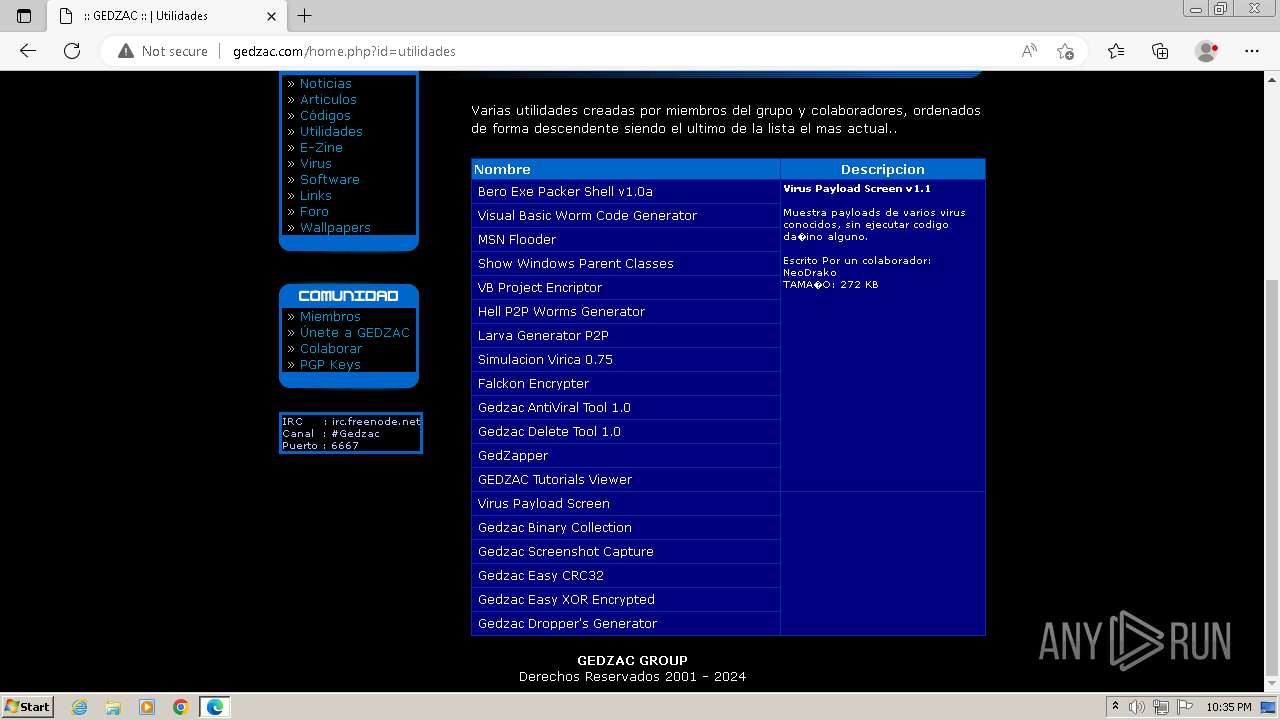Open the Windows Start button
1280x720 pixels.
click(27, 706)
